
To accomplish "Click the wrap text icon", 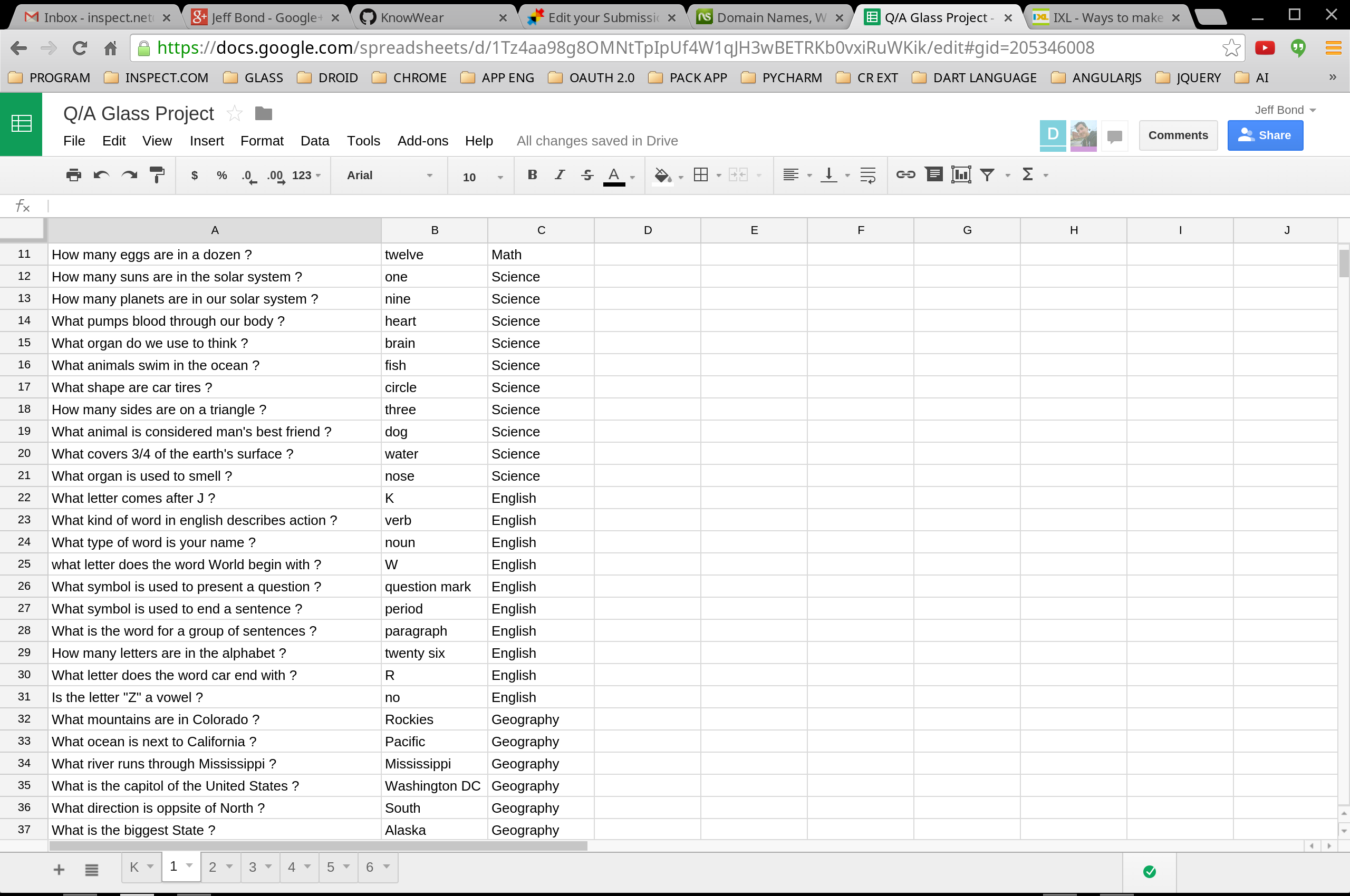I will pyautogui.click(x=867, y=175).
